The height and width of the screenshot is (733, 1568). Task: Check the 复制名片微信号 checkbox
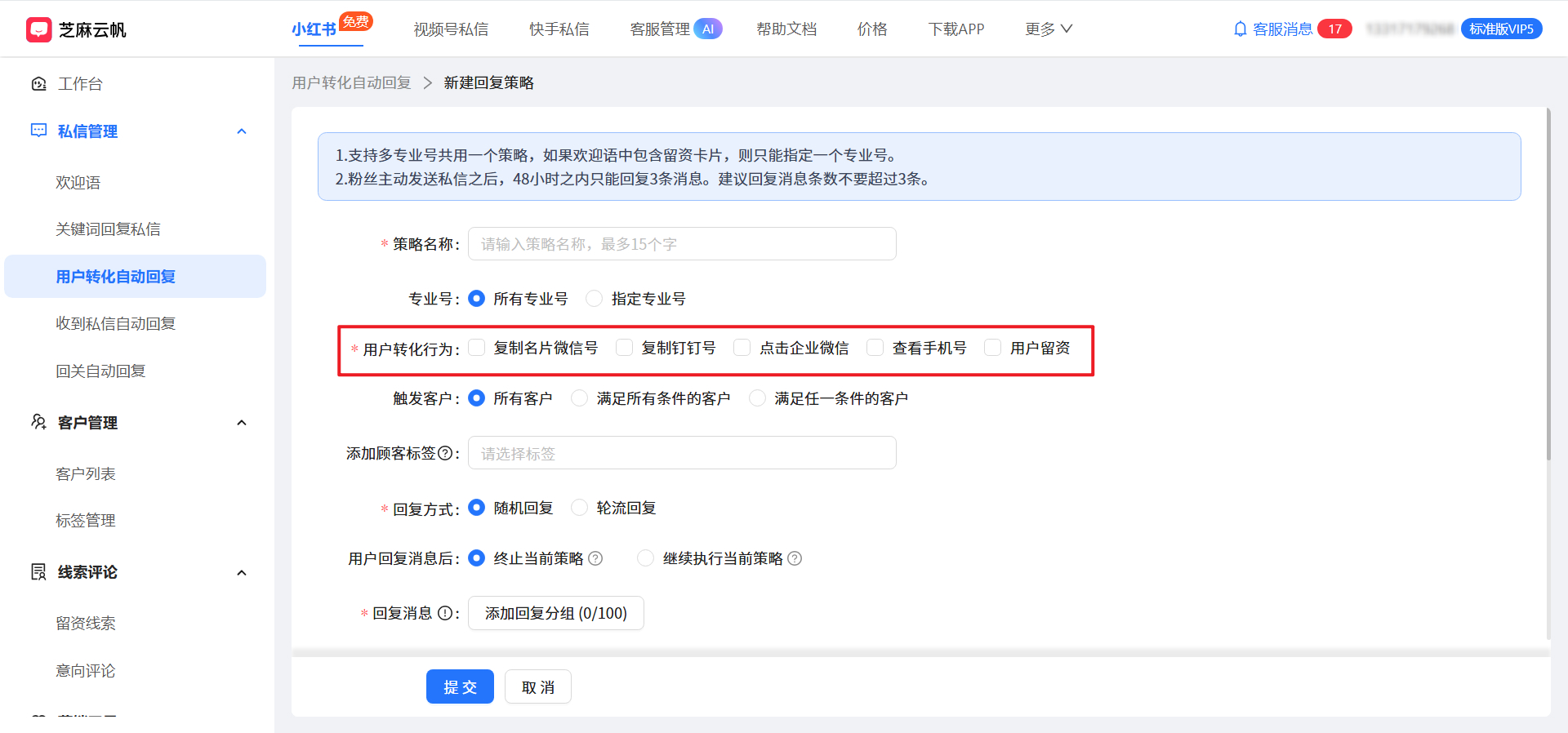477,348
